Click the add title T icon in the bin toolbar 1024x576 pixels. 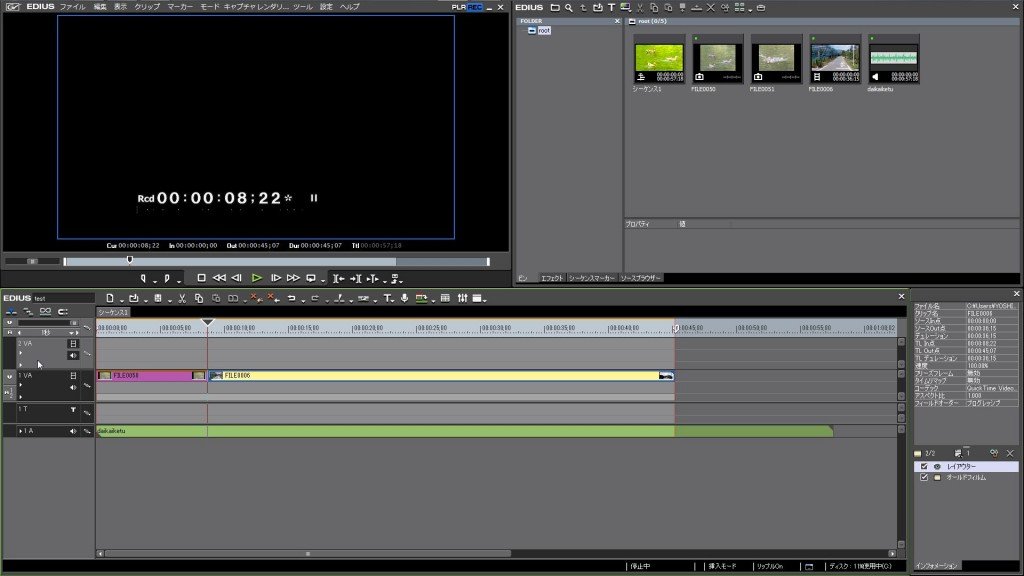point(611,8)
